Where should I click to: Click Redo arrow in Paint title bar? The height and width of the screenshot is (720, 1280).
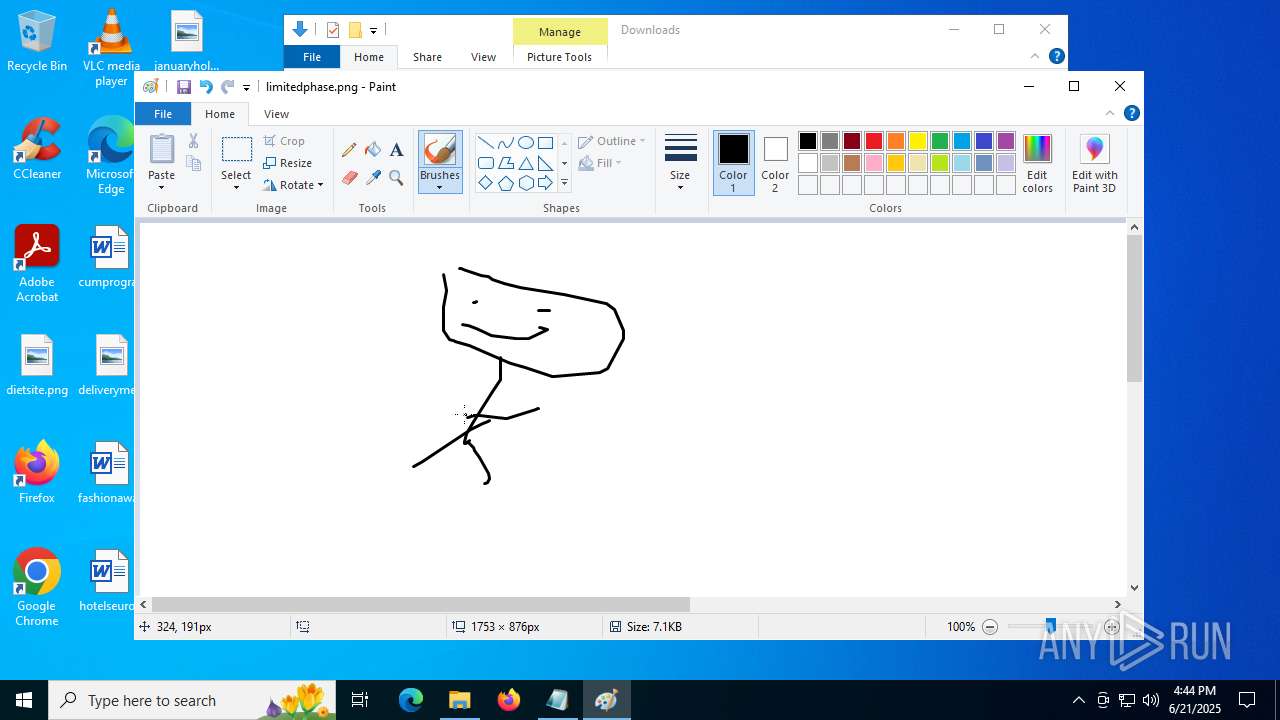tap(228, 87)
